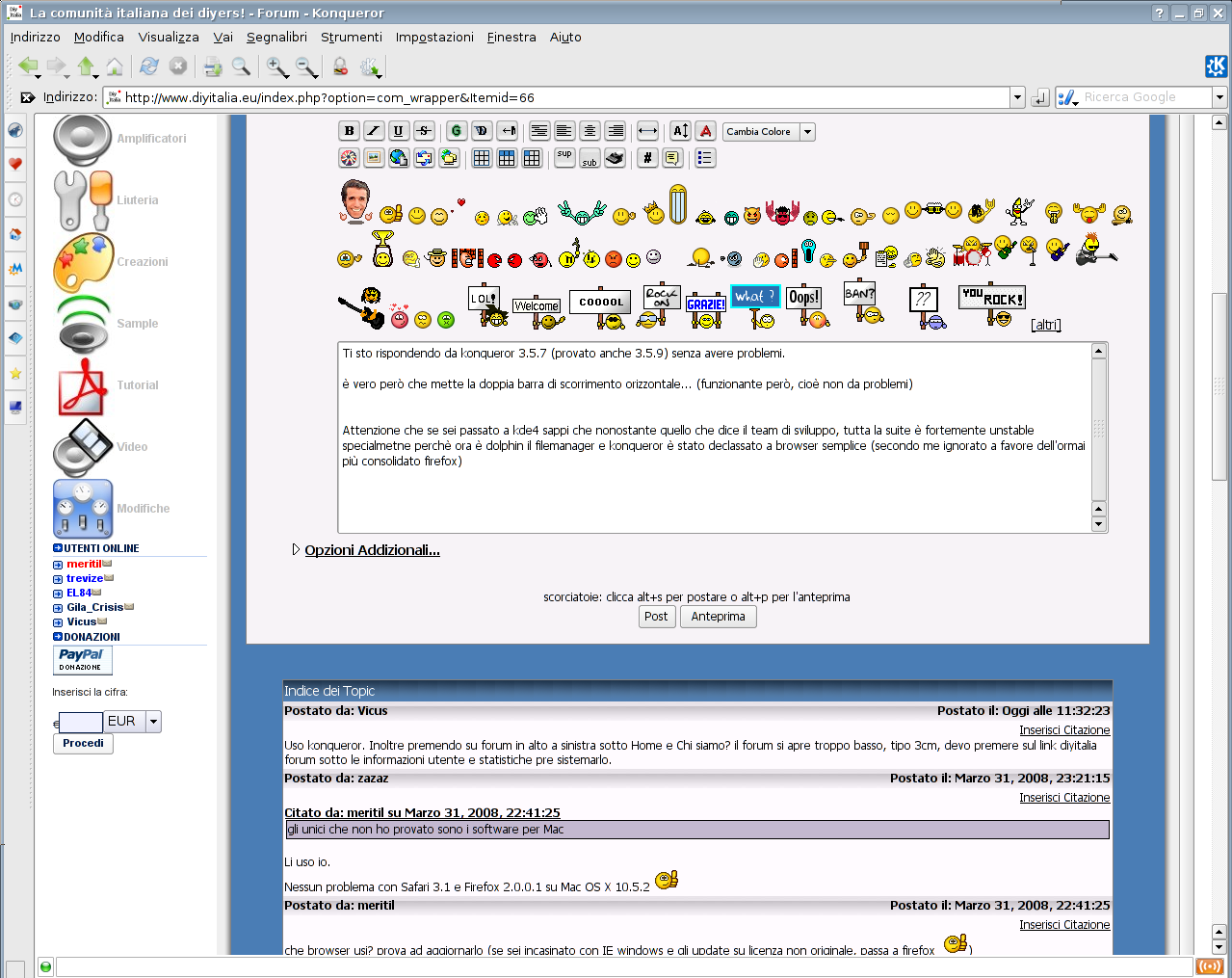This screenshot has width=1232, height=978.
Task: Click the print icon in Konqueror toolbar
Action: point(213,66)
